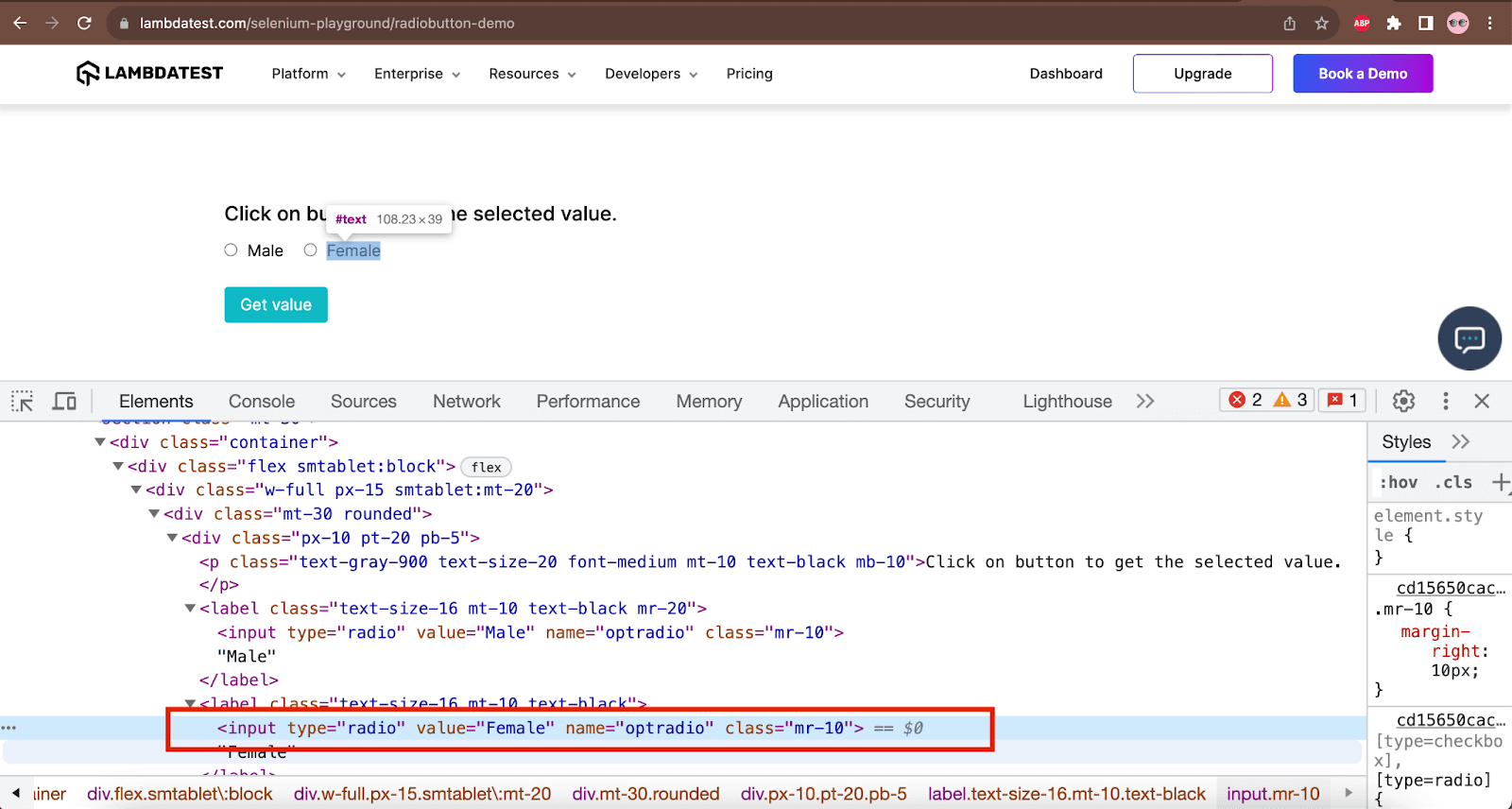
Task: Select the Female radio button
Action: point(310,250)
